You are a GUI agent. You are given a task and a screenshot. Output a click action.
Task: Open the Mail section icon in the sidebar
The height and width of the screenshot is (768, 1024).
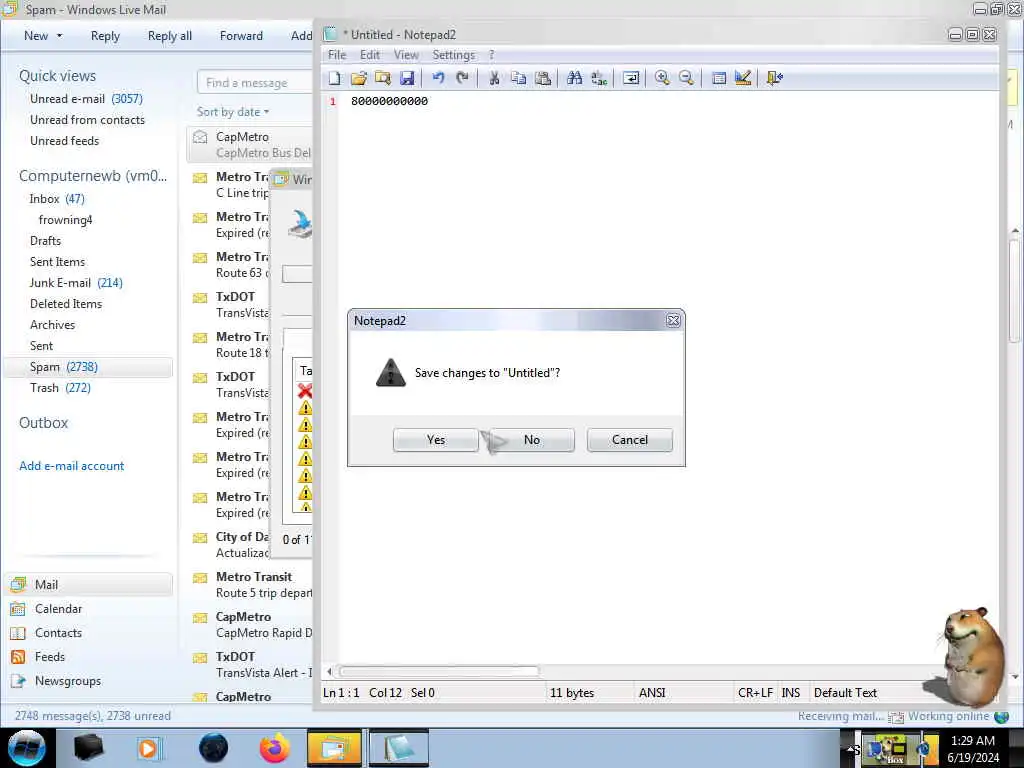[18, 584]
